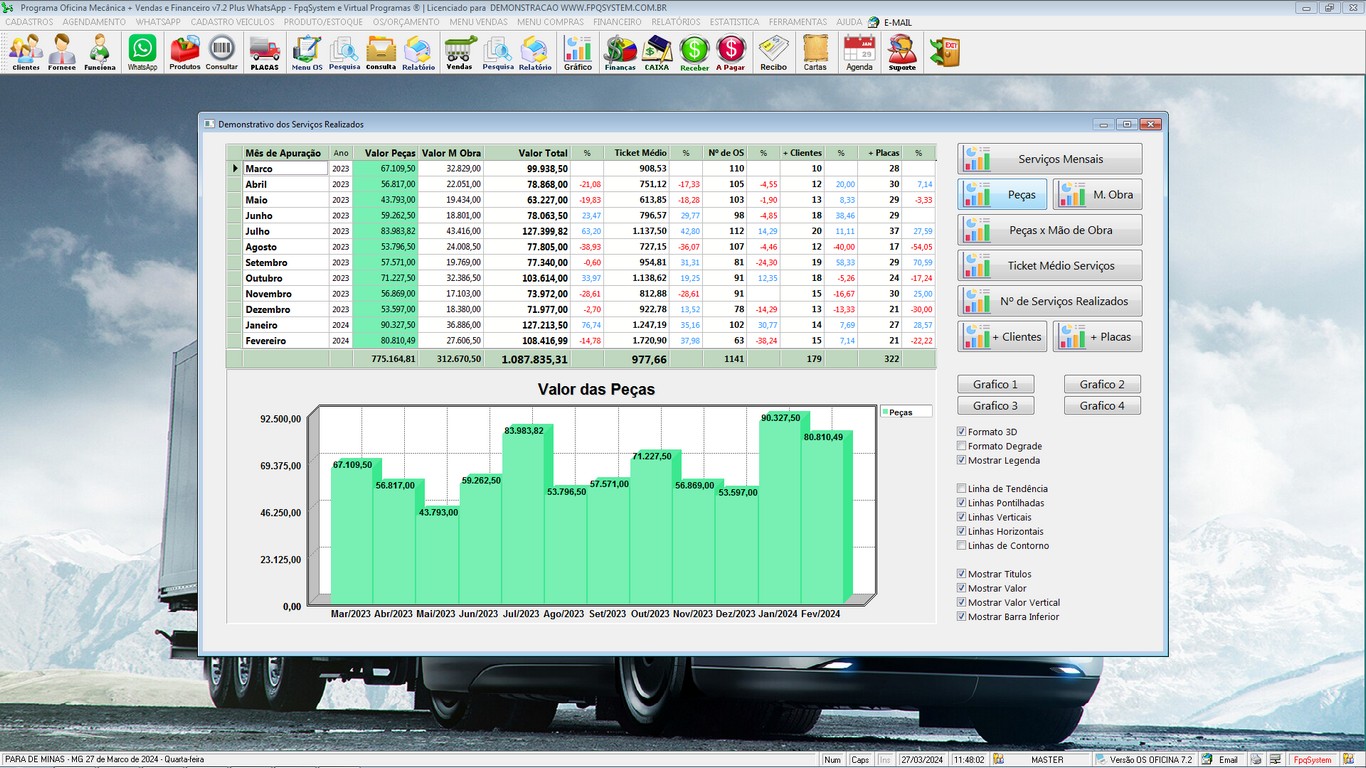Image resolution: width=1366 pixels, height=768 pixels.
Task: Open the Agenda calendar icon
Action: coord(859,52)
